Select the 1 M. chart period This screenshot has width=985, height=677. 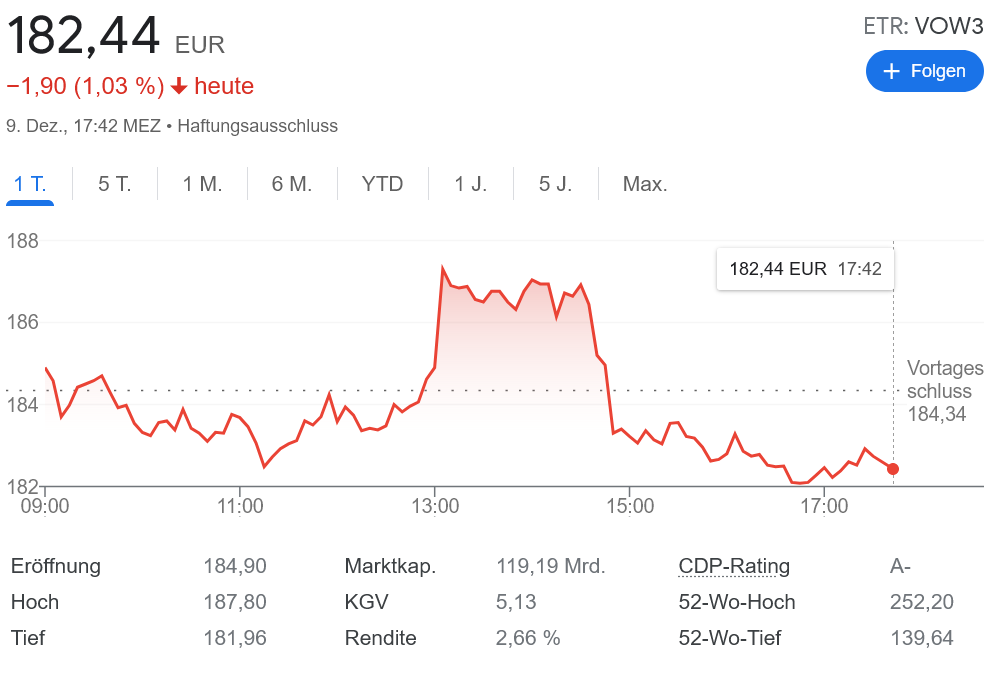tap(202, 184)
